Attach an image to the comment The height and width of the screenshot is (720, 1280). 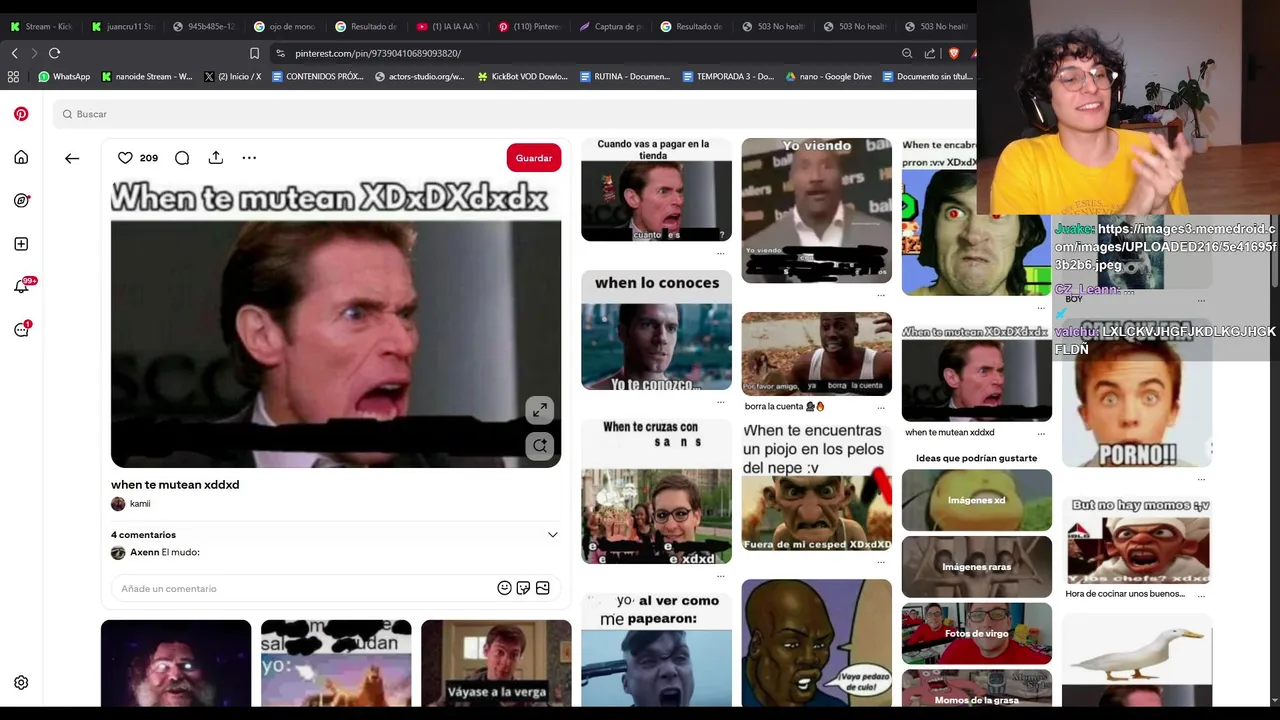click(x=543, y=588)
